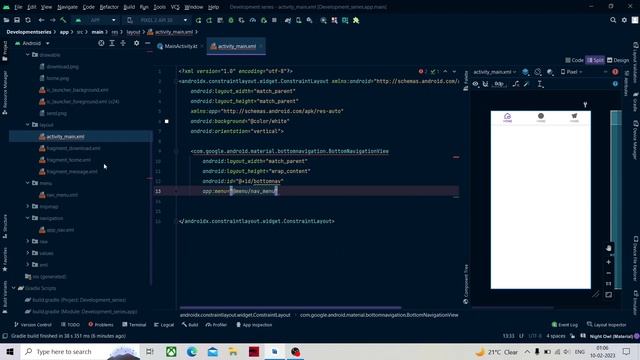Image resolution: width=640 pixels, height=360 pixels.
Task: Click the white color swatch in editor gutter
Action: (167, 121)
